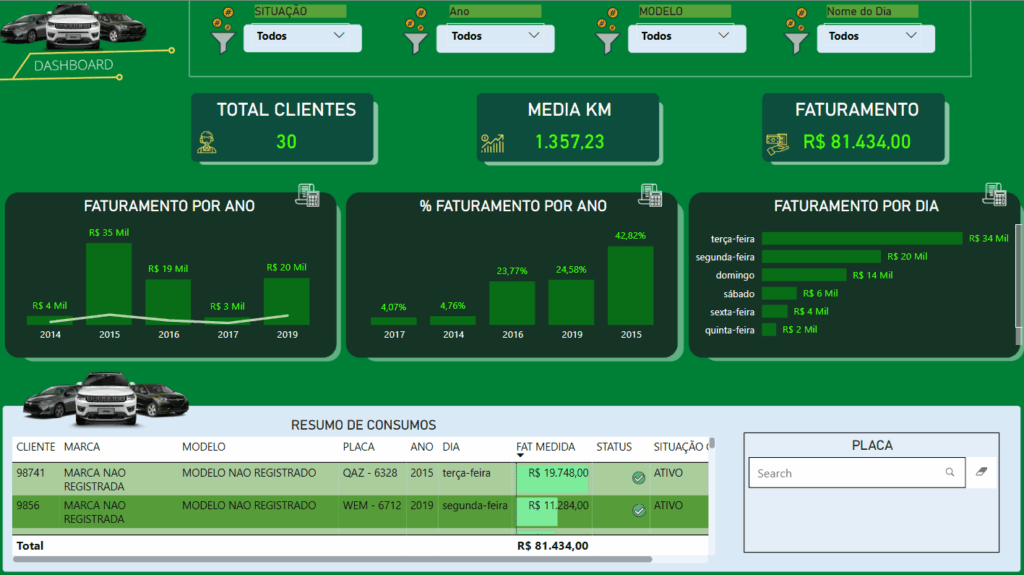Select the 2015 bar in Faturamento por Ano
1024x575 pixels.
pos(109,284)
